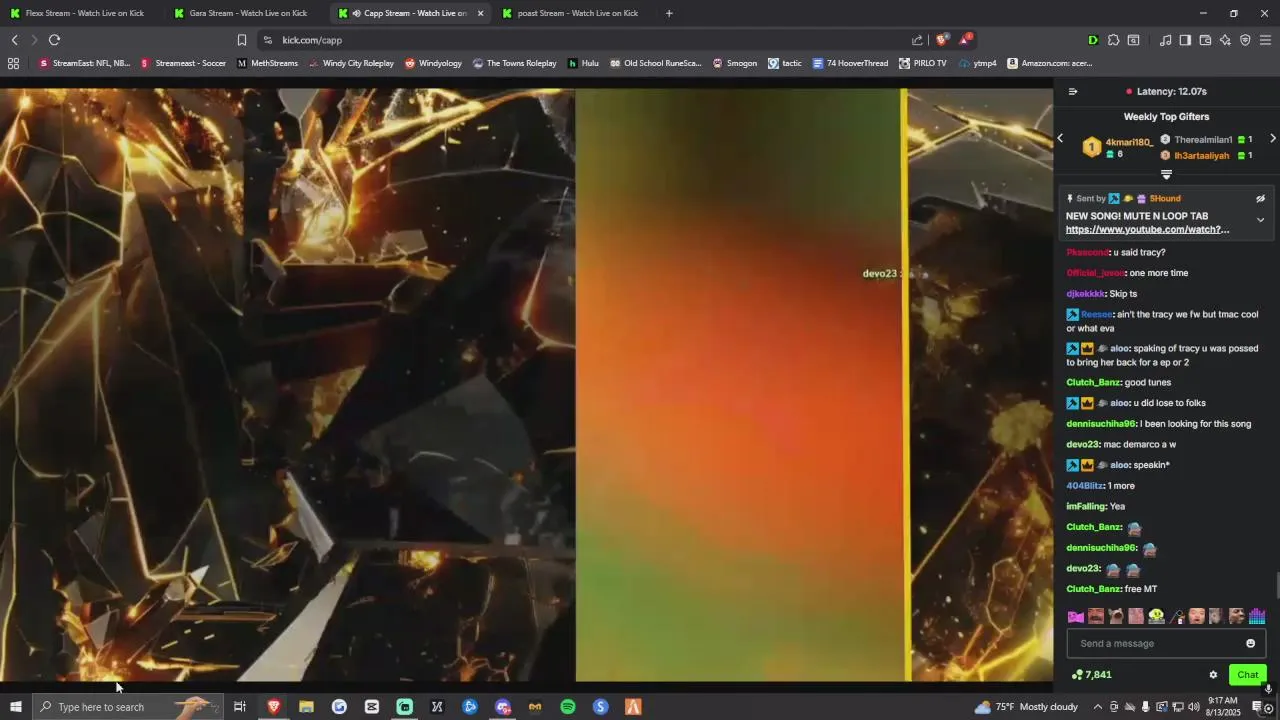Collapse the Top Gifters leaderboard handle
Screen dimensions: 1280x720
click(x=1166, y=174)
